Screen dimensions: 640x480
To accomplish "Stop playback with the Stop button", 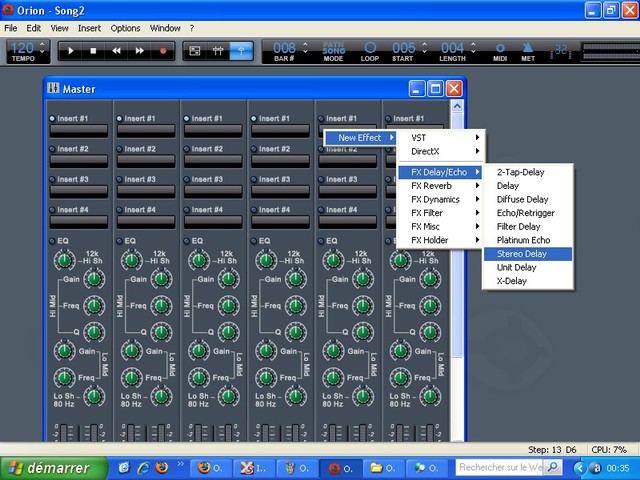I will [93, 51].
